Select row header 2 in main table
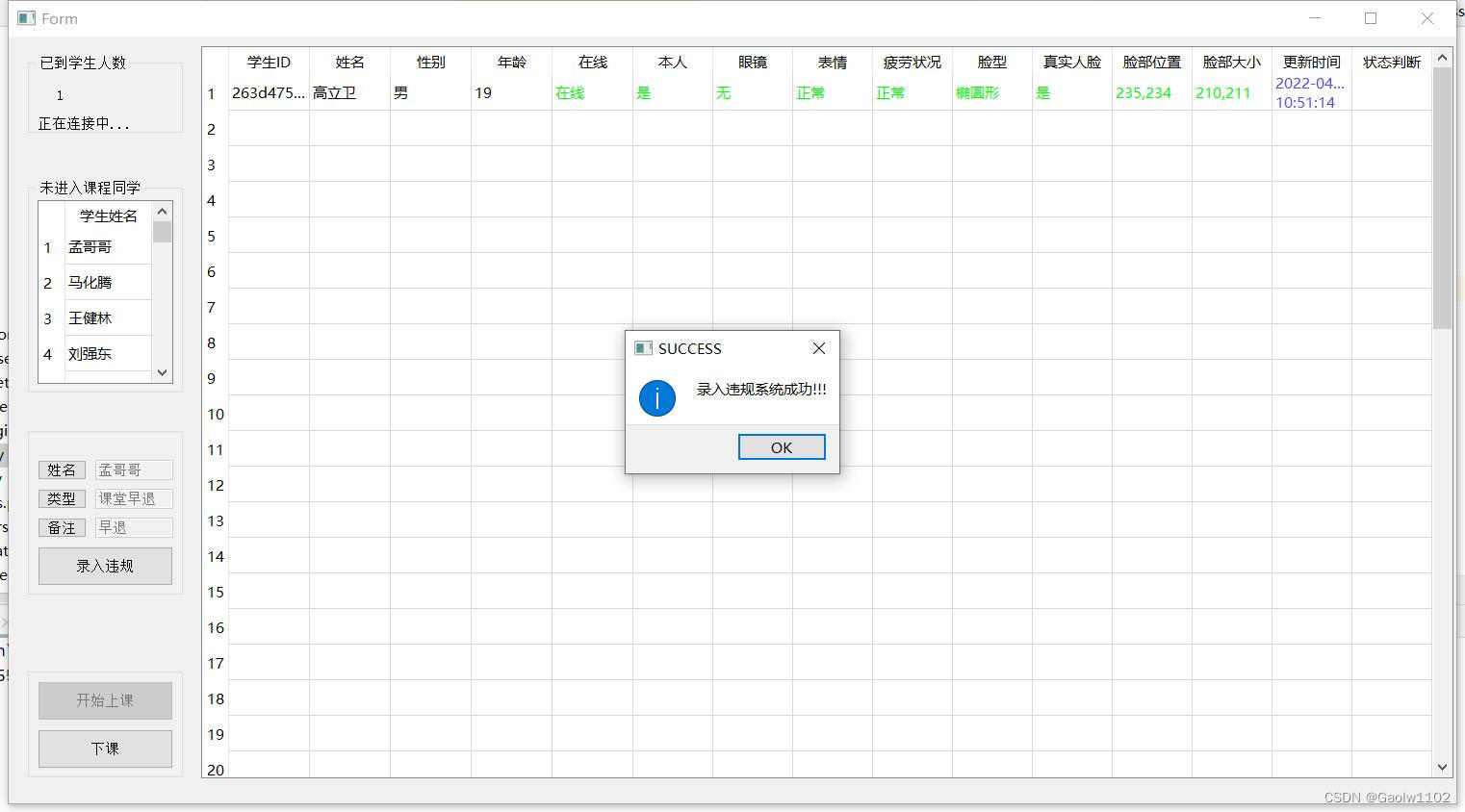The width and height of the screenshot is (1465, 812). click(x=215, y=129)
